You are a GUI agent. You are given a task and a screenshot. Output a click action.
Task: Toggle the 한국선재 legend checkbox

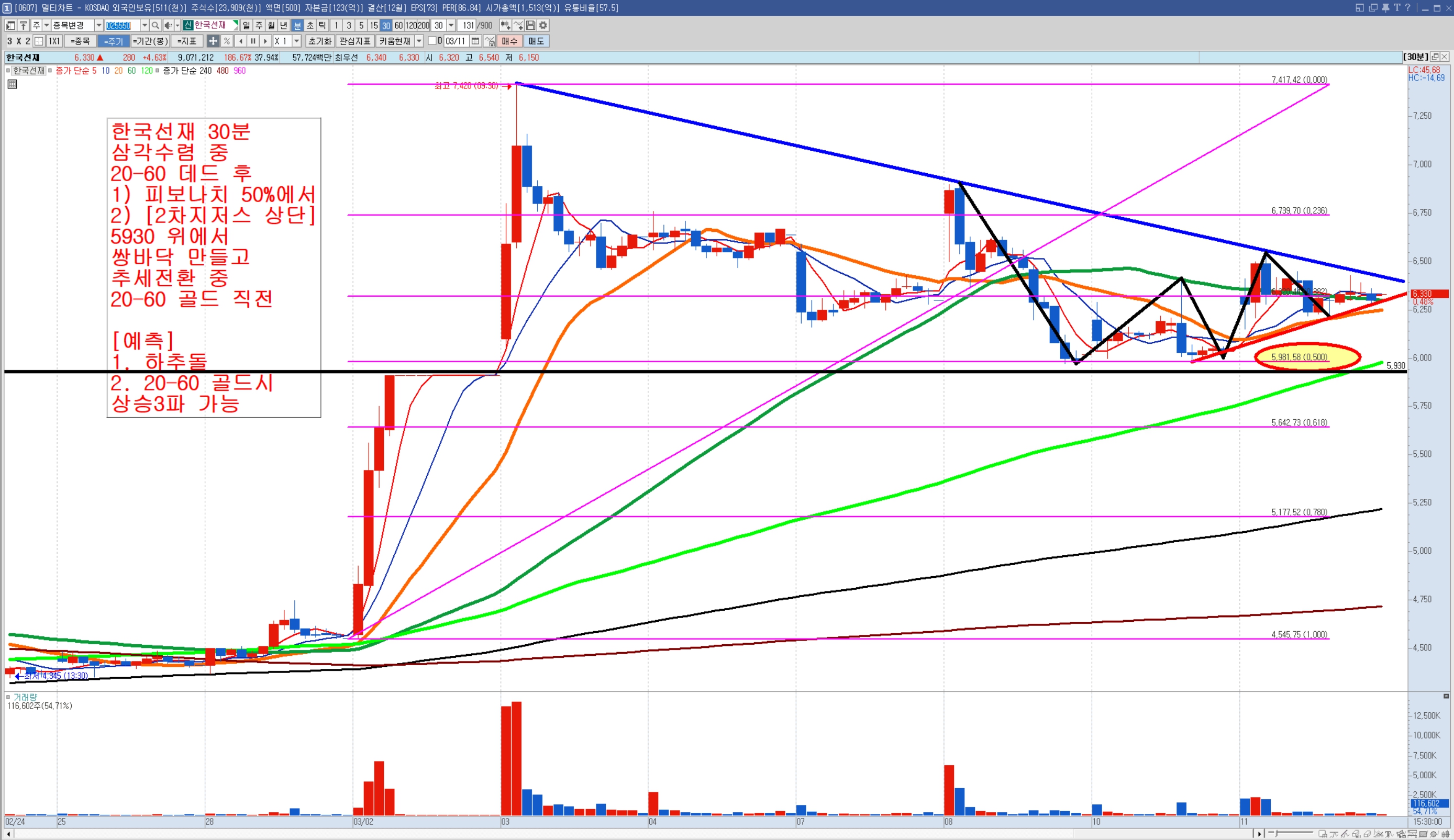8,70
